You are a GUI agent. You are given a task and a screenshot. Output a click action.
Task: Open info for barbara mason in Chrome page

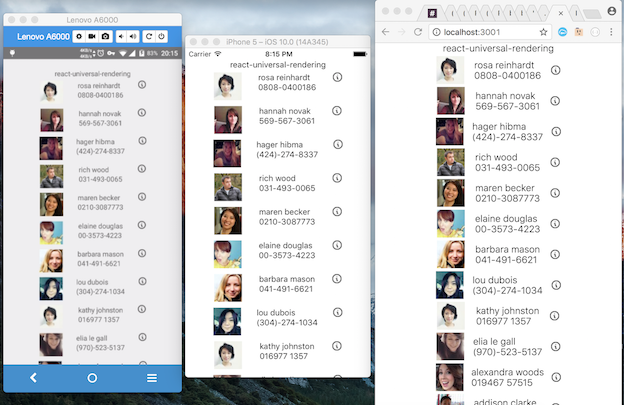click(555, 254)
